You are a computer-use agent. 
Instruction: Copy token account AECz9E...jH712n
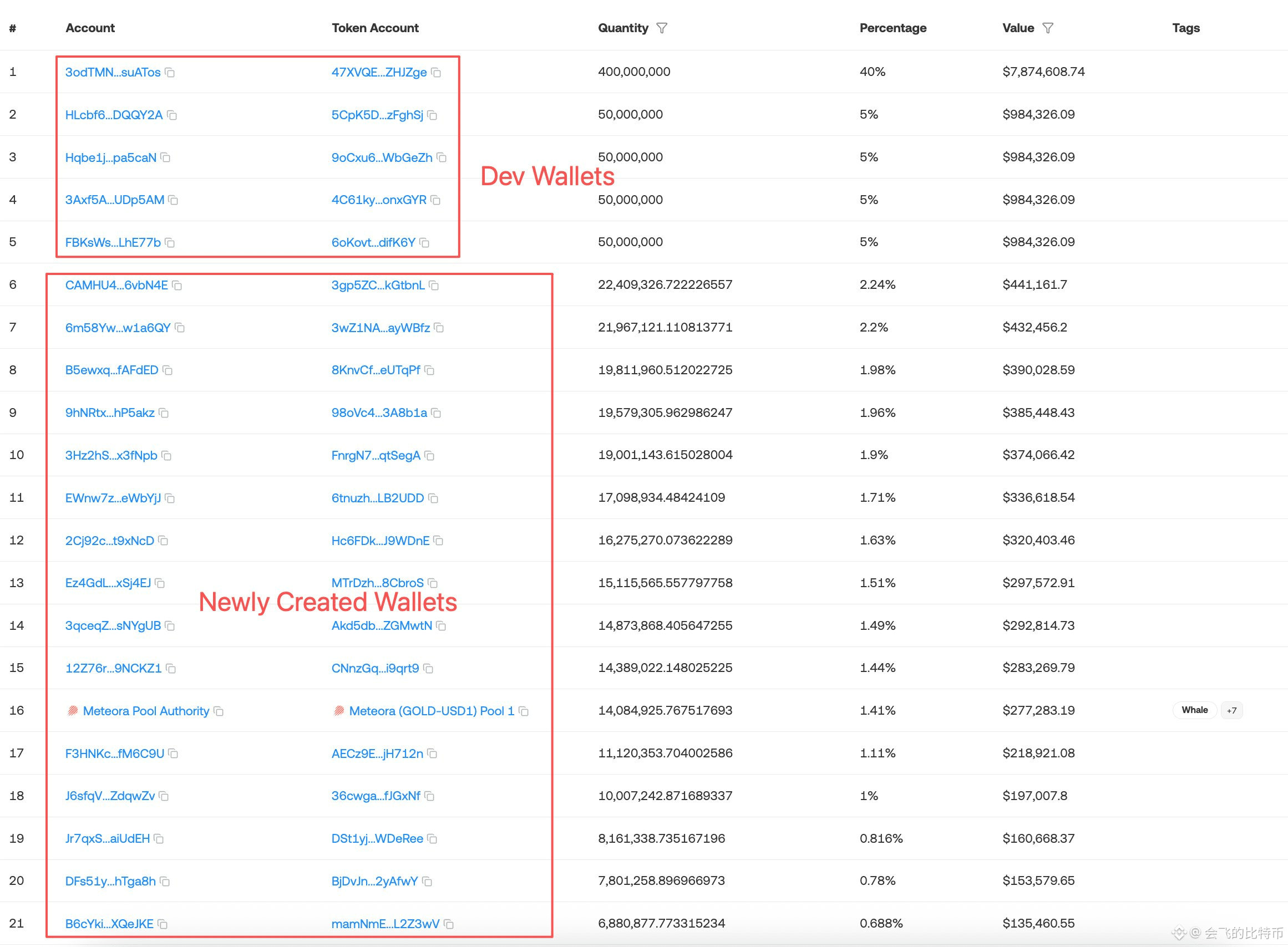click(x=433, y=753)
